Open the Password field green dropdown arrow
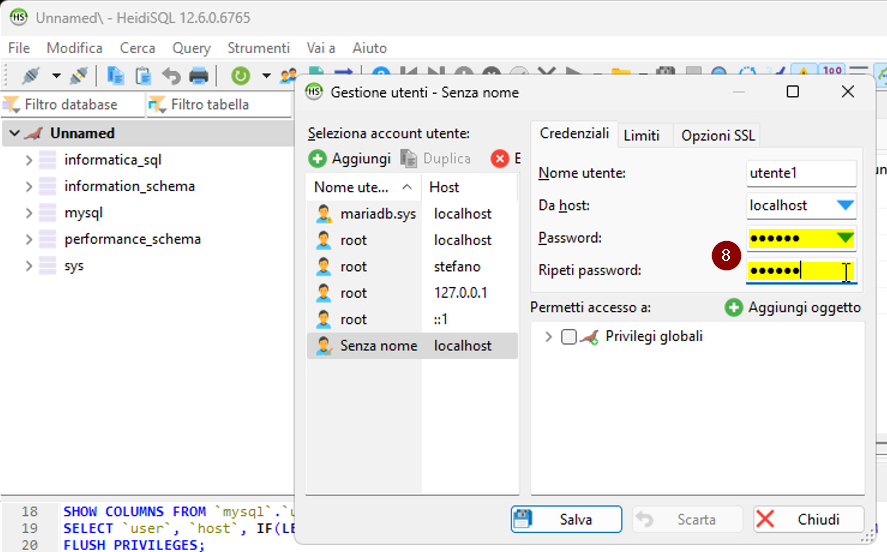Screen dimensions: 887x552 [x=845, y=238]
